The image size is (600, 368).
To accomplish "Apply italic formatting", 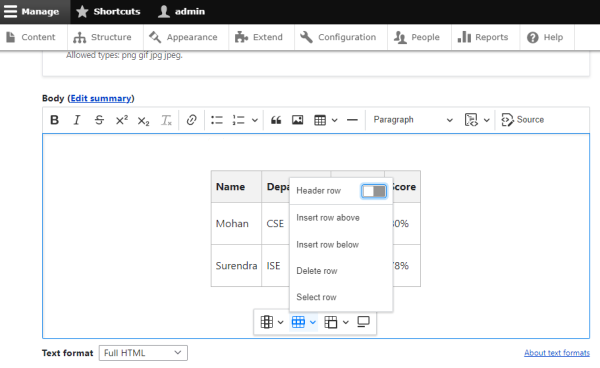I will pyautogui.click(x=77, y=120).
